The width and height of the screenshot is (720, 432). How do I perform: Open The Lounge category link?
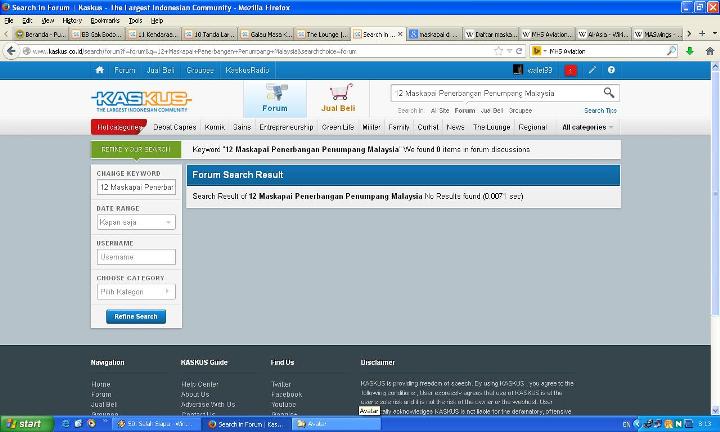[491, 127]
